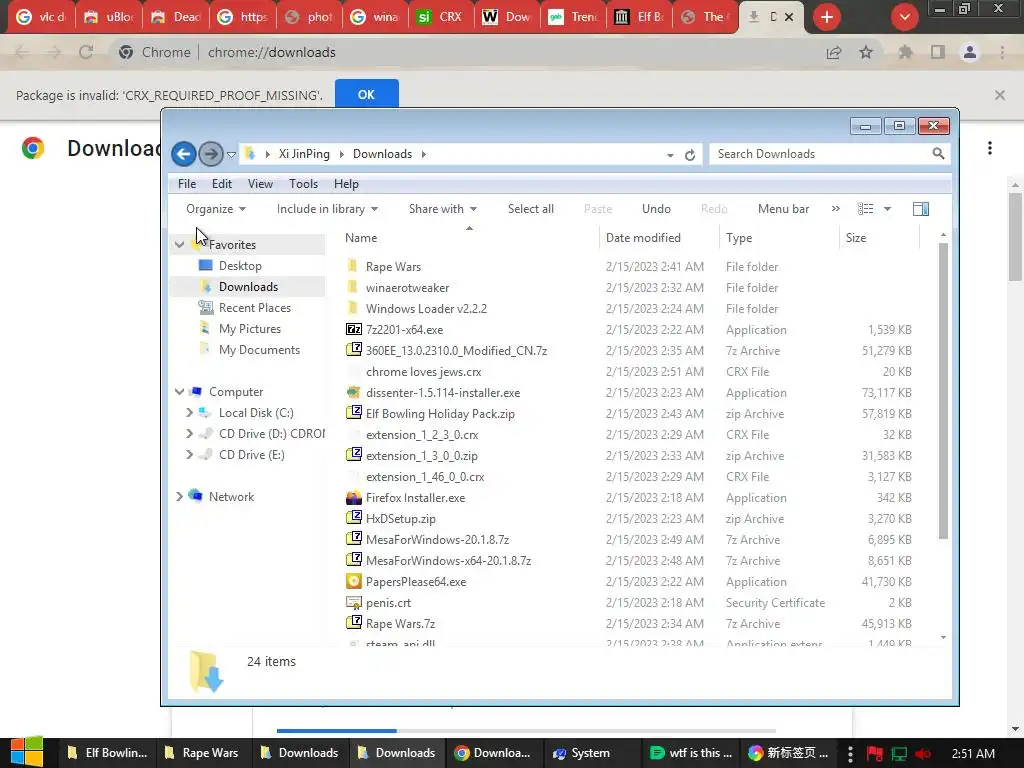
Task: Open downloads page three-dot more actions
Action: click(x=990, y=148)
